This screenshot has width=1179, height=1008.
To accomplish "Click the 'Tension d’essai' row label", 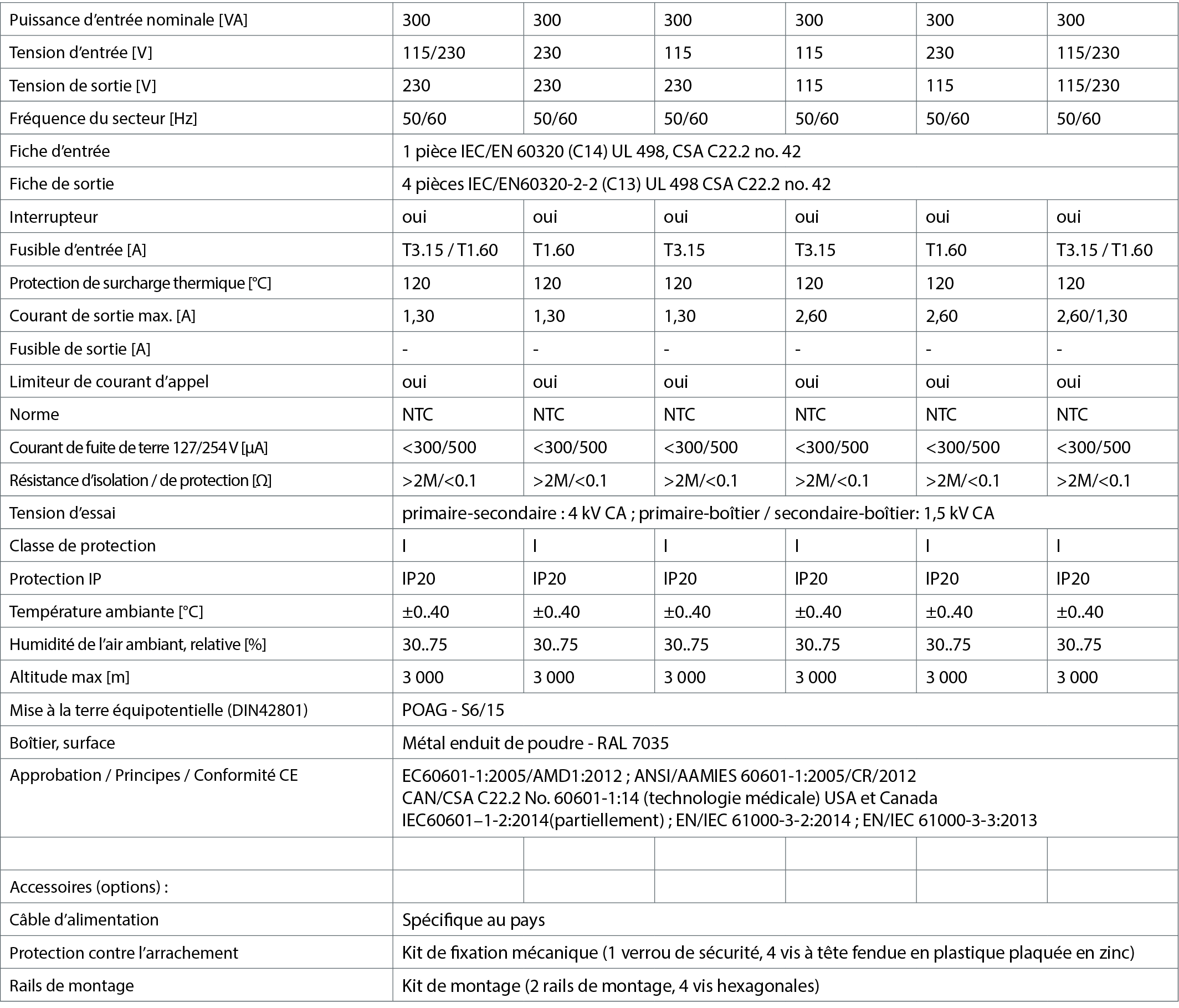I will [x=63, y=513].
